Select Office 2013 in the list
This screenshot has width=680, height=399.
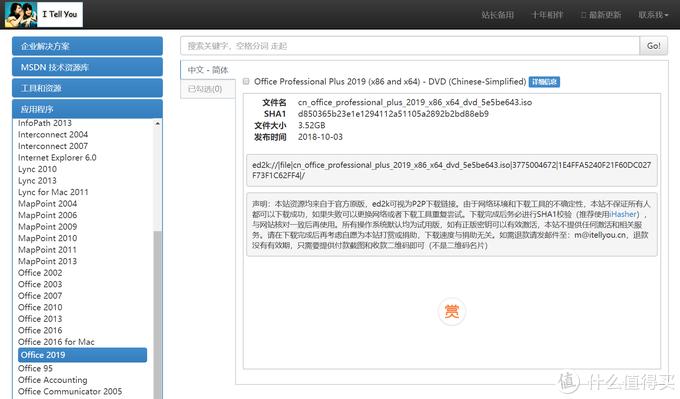click(x=40, y=319)
